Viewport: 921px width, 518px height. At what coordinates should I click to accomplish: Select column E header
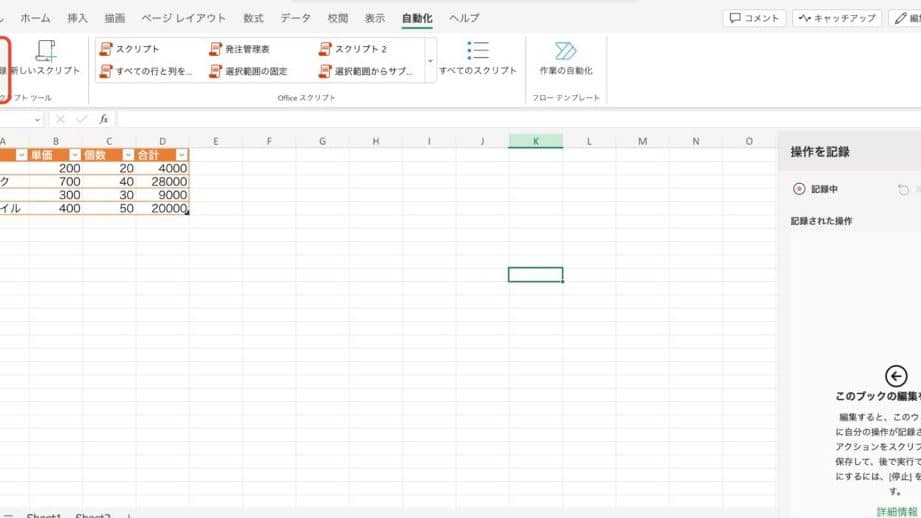click(x=216, y=141)
